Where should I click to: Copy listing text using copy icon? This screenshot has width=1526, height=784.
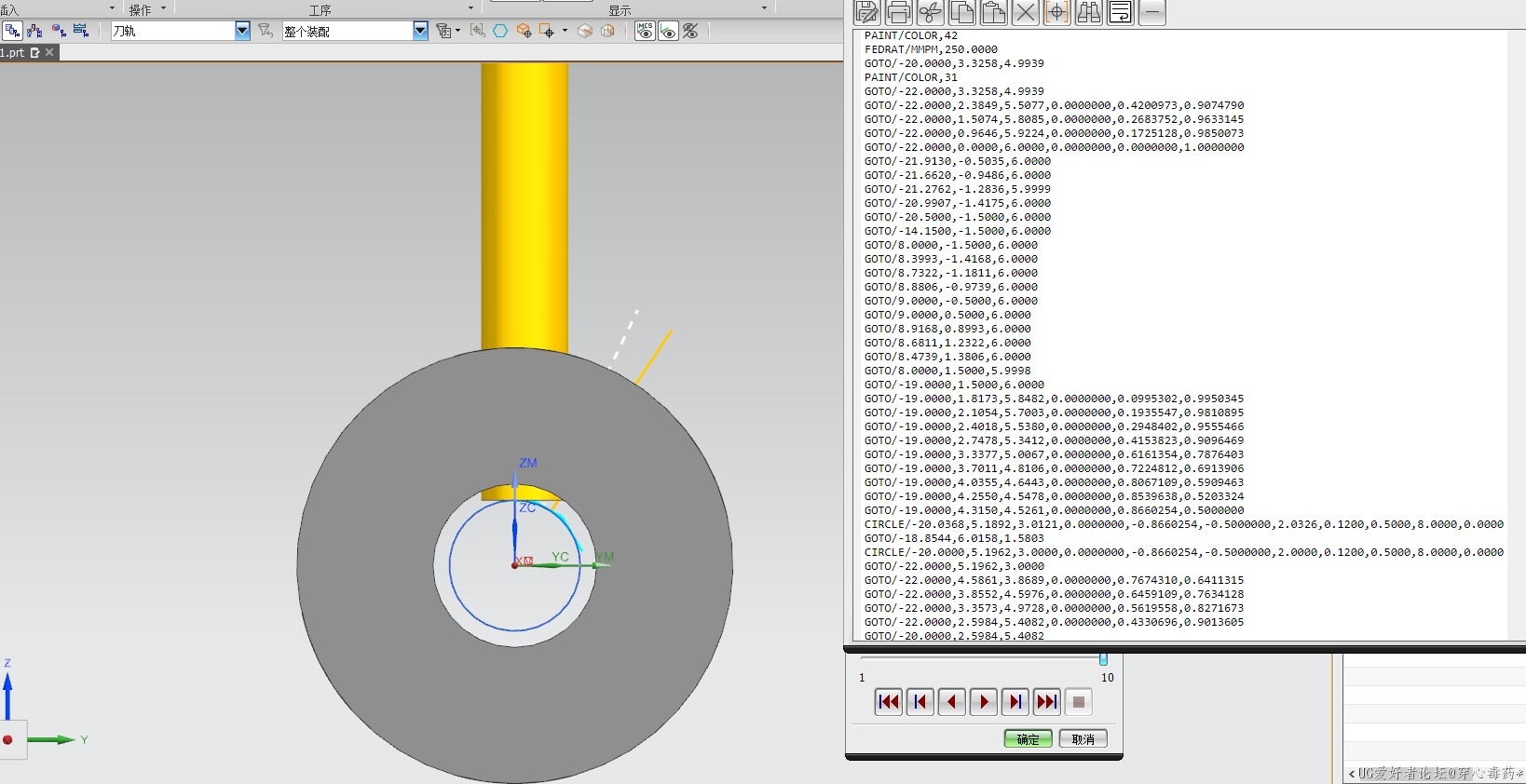[x=962, y=13]
